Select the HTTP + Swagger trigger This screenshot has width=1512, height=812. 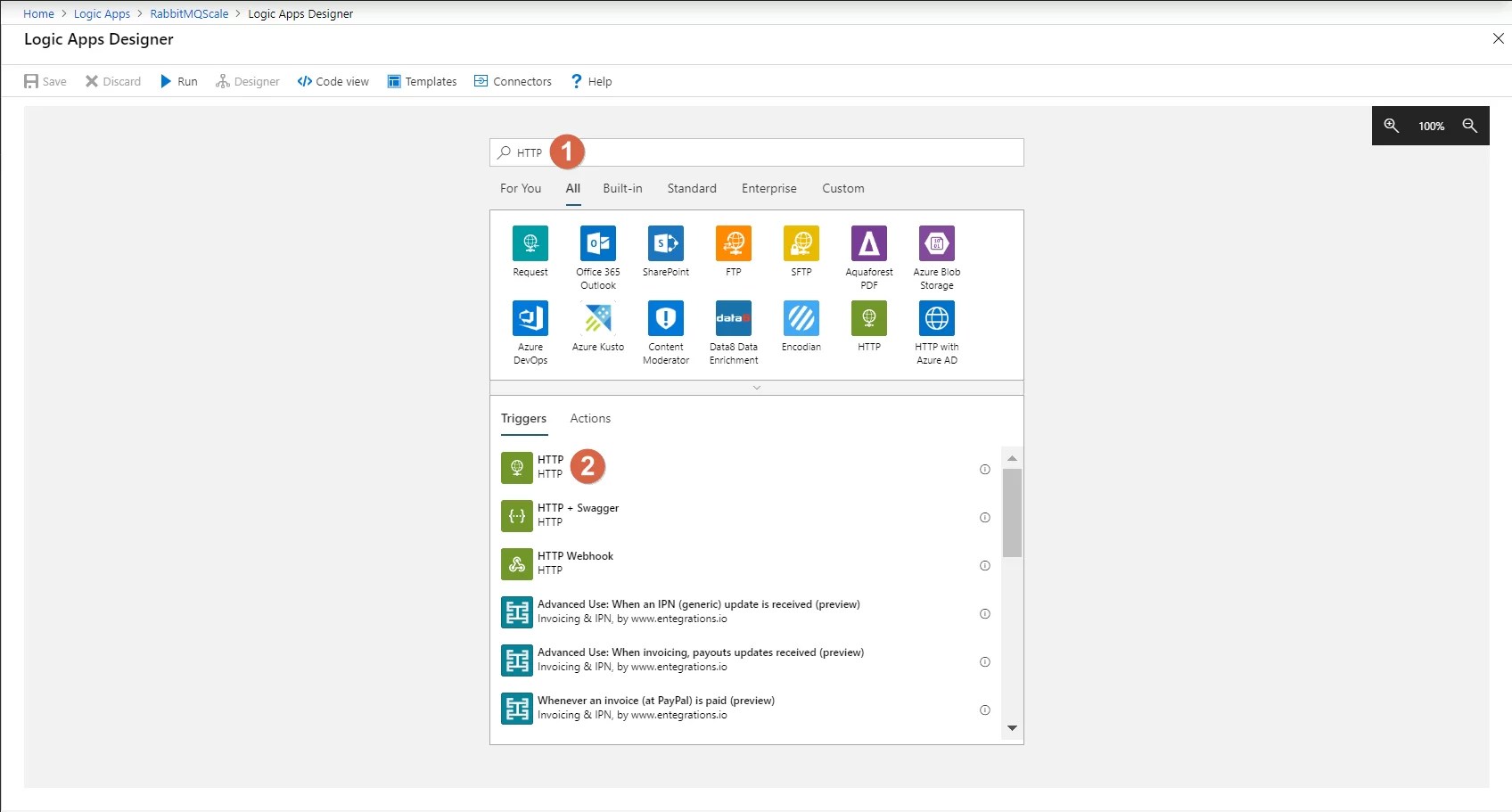pos(745,515)
